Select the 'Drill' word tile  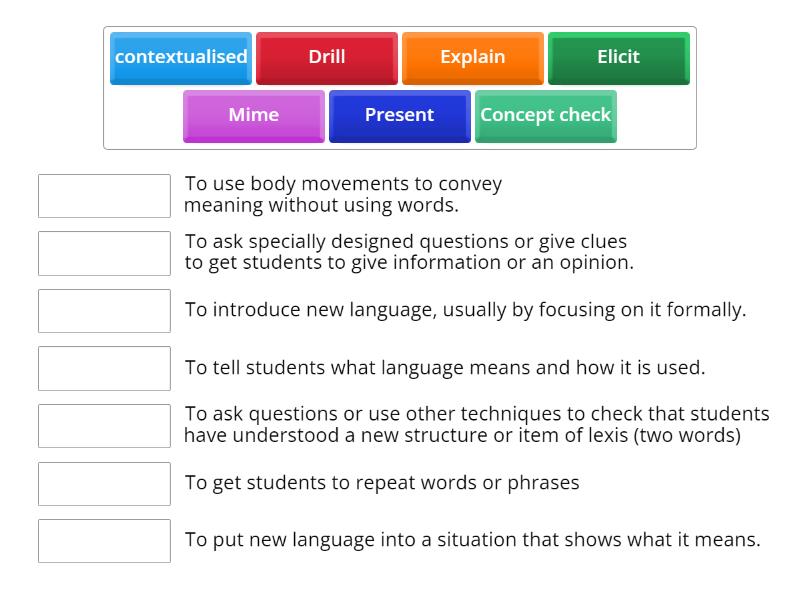[x=327, y=57]
